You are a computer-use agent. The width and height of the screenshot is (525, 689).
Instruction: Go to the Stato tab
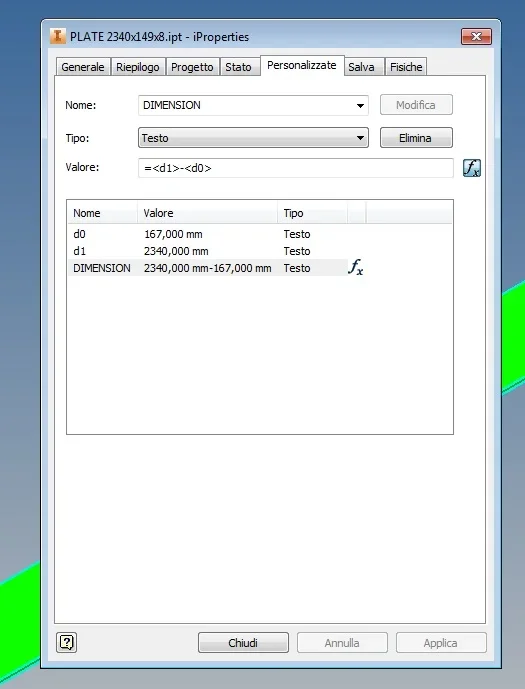239,67
